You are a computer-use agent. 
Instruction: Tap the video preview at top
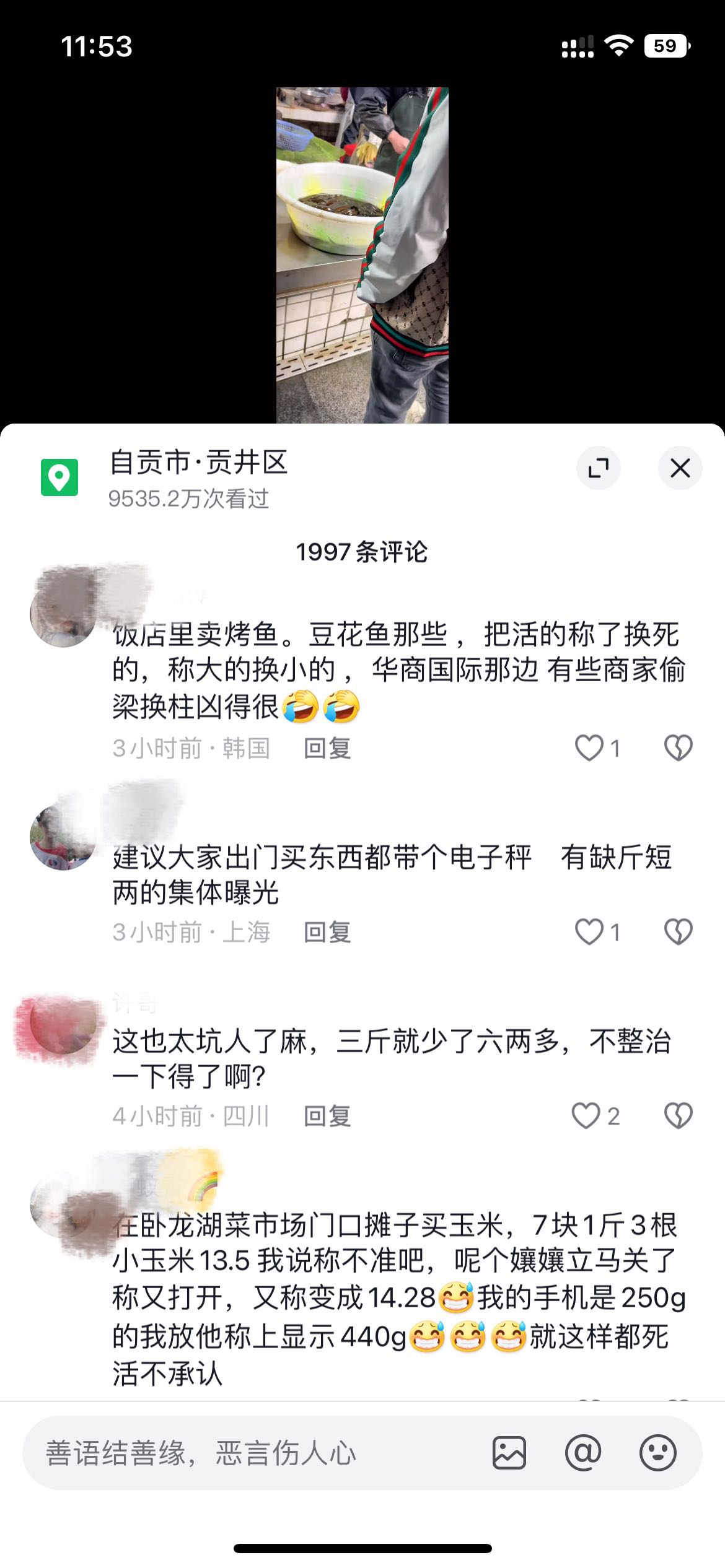362,255
